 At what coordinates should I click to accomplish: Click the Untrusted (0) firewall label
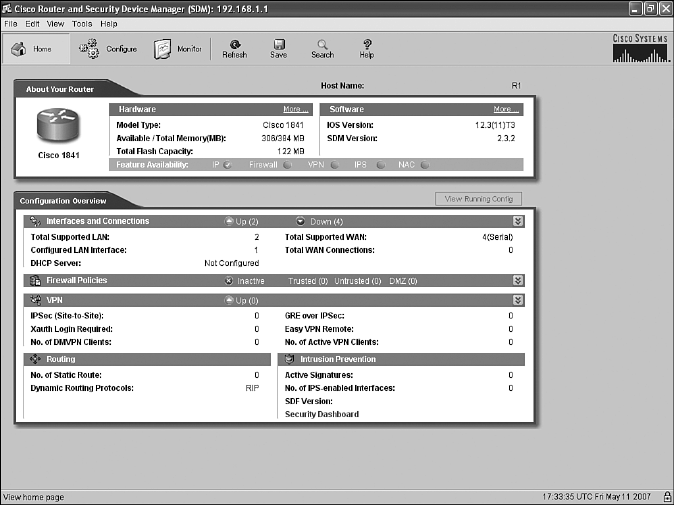pyautogui.click(x=358, y=281)
